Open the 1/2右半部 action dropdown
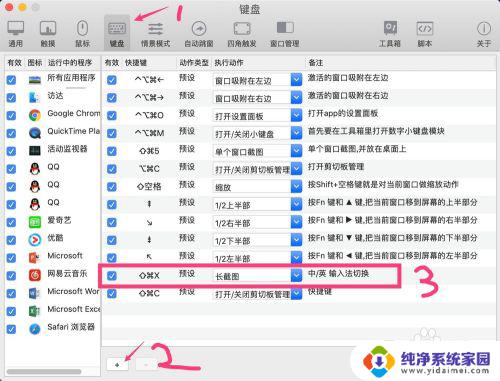Viewport: 500px width, 381px height. coord(296,222)
